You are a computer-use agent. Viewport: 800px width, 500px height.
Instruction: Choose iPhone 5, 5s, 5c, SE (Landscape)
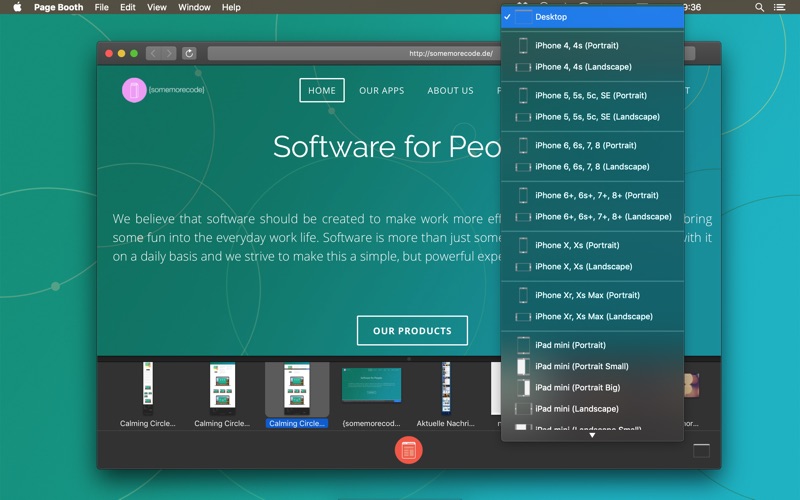(x=592, y=117)
